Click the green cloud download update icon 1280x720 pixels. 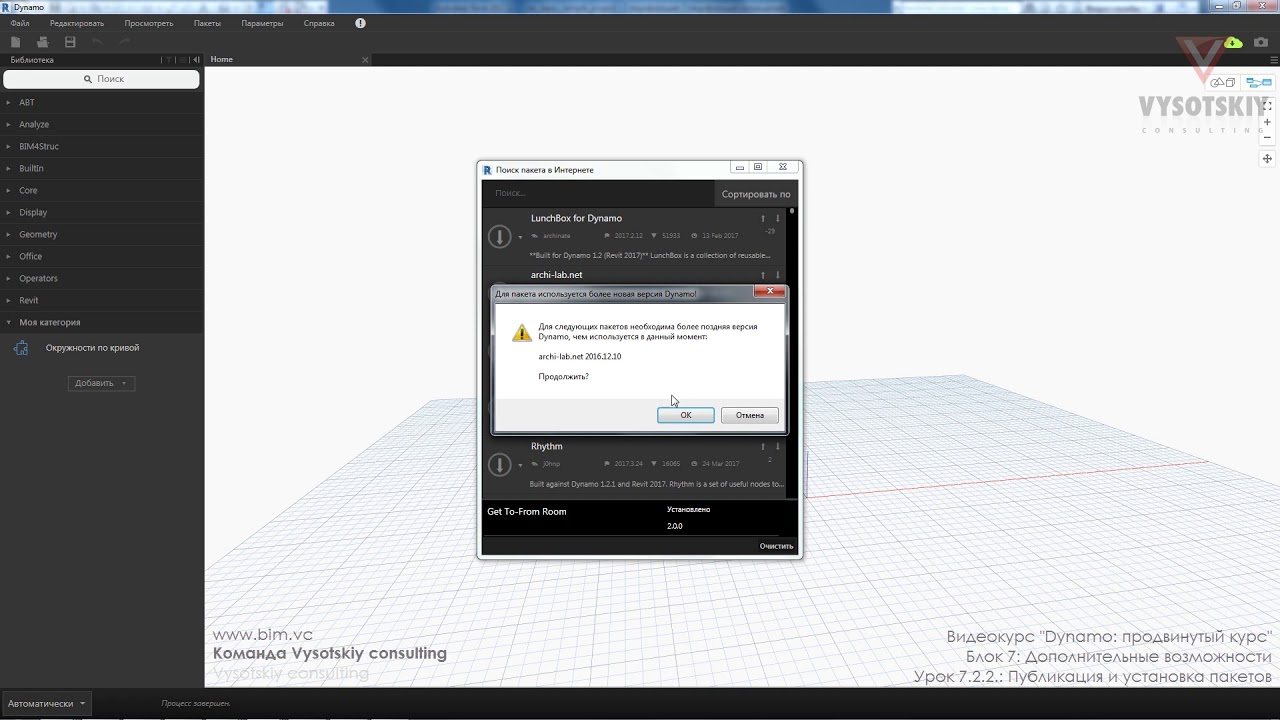1233,42
